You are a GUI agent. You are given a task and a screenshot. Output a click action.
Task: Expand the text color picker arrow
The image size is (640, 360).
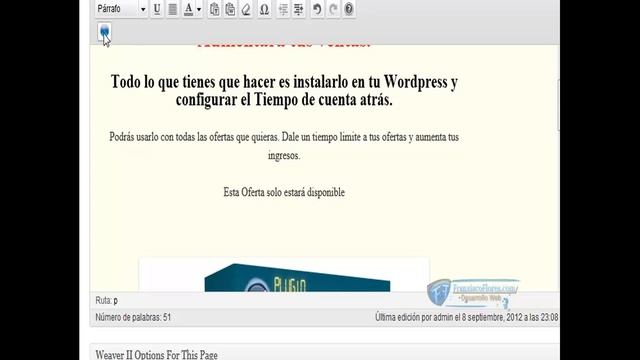pyautogui.click(x=199, y=9)
